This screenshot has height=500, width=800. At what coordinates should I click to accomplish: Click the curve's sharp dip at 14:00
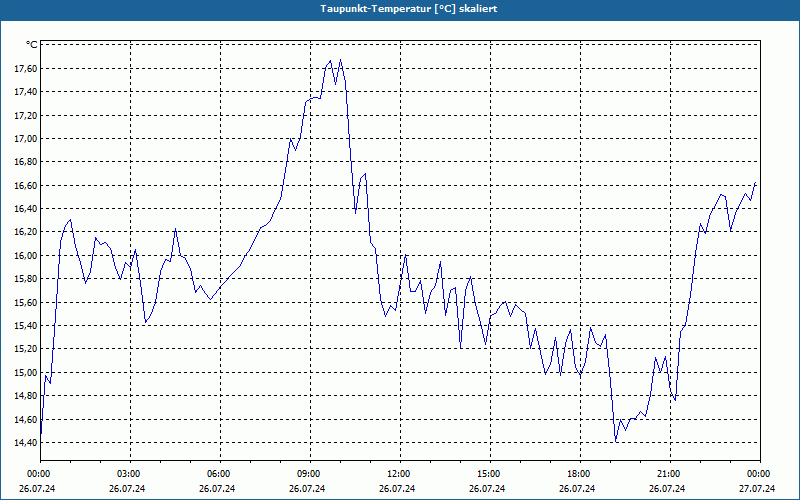click(461, 348)
